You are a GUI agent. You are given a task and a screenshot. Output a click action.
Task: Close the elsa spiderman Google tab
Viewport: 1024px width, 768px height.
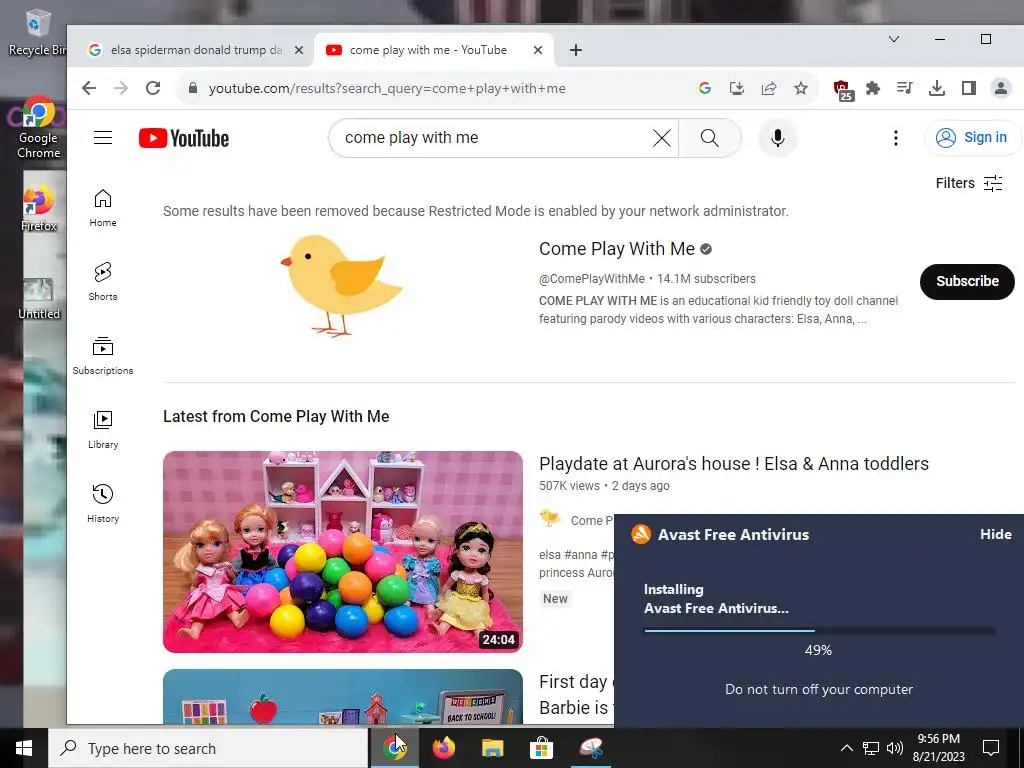pyautogui.click(x=298, y=50)
